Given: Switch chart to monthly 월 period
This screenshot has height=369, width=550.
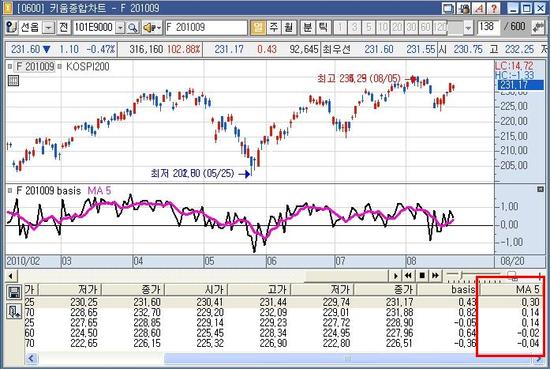Looking at the screenshot, I should tap(288, 27).
